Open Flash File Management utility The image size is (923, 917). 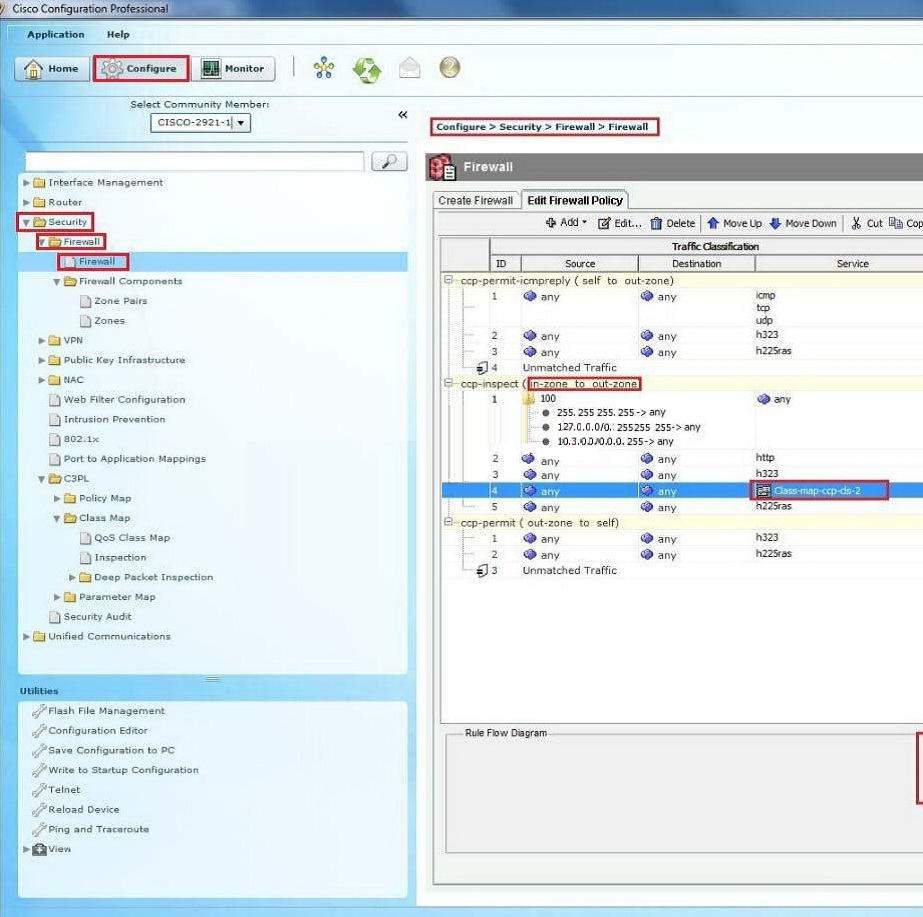click(99, 711)
